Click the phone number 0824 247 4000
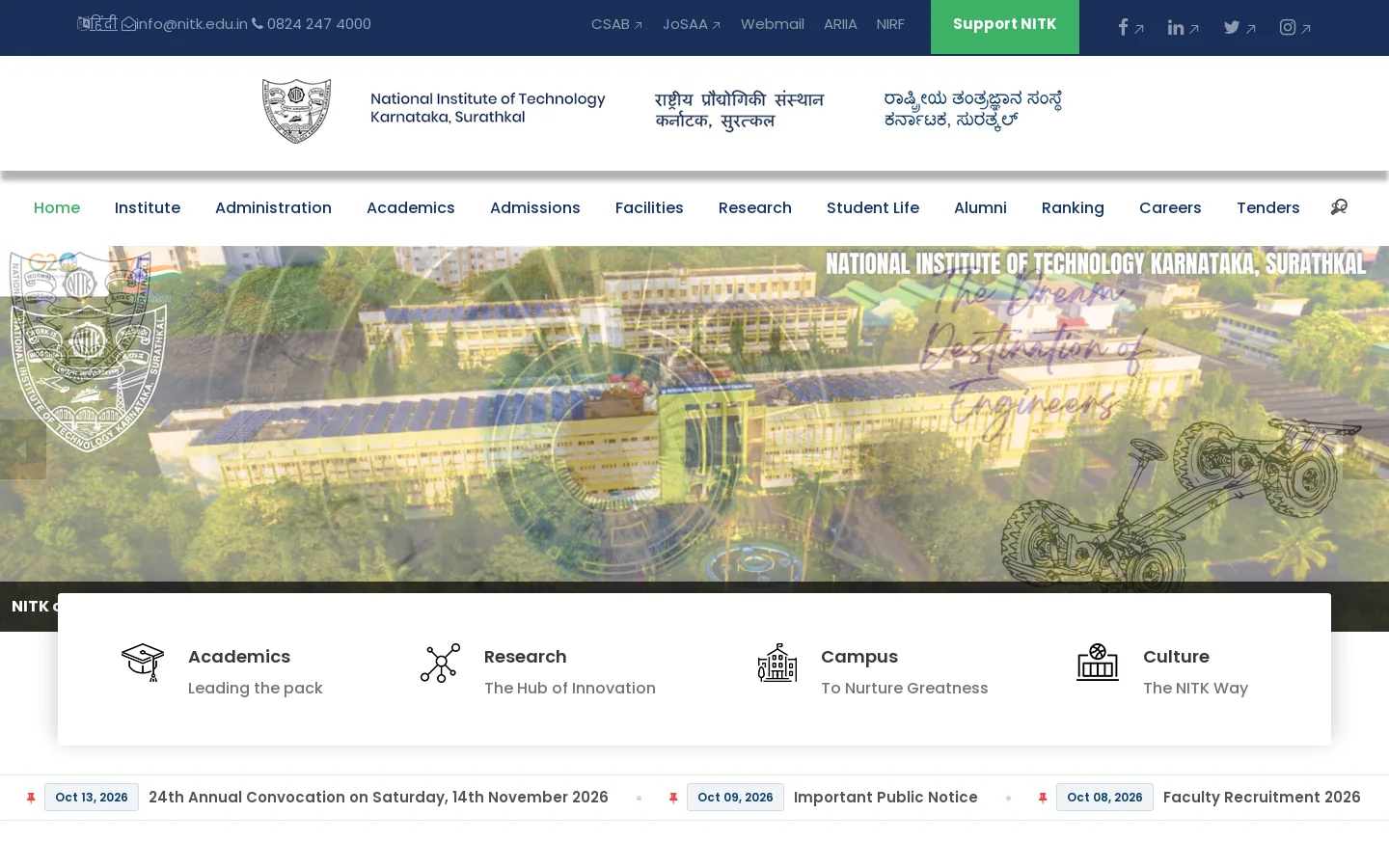Viewport: 1389px width, 868px height. click(x=318, y=24)
